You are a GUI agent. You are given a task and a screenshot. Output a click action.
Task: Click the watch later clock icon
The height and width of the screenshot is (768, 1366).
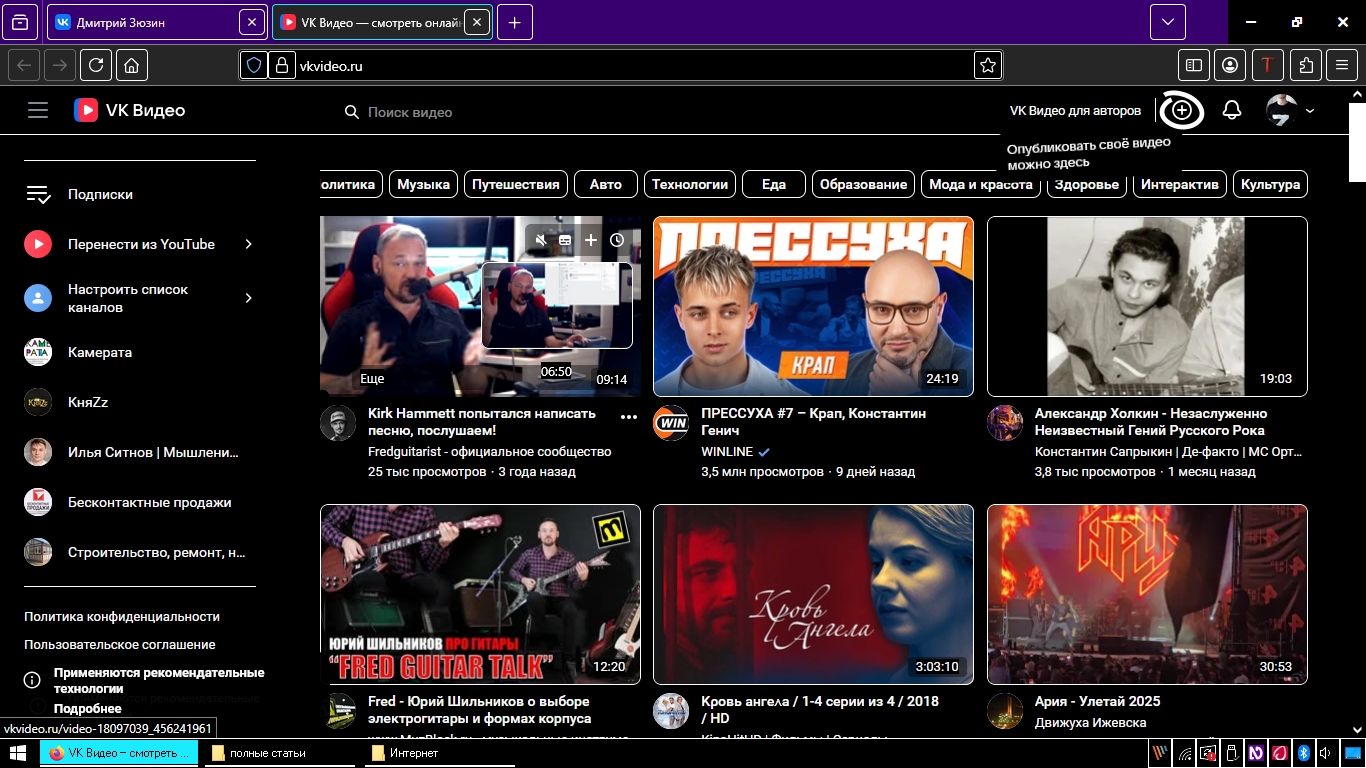coord(617,240)
